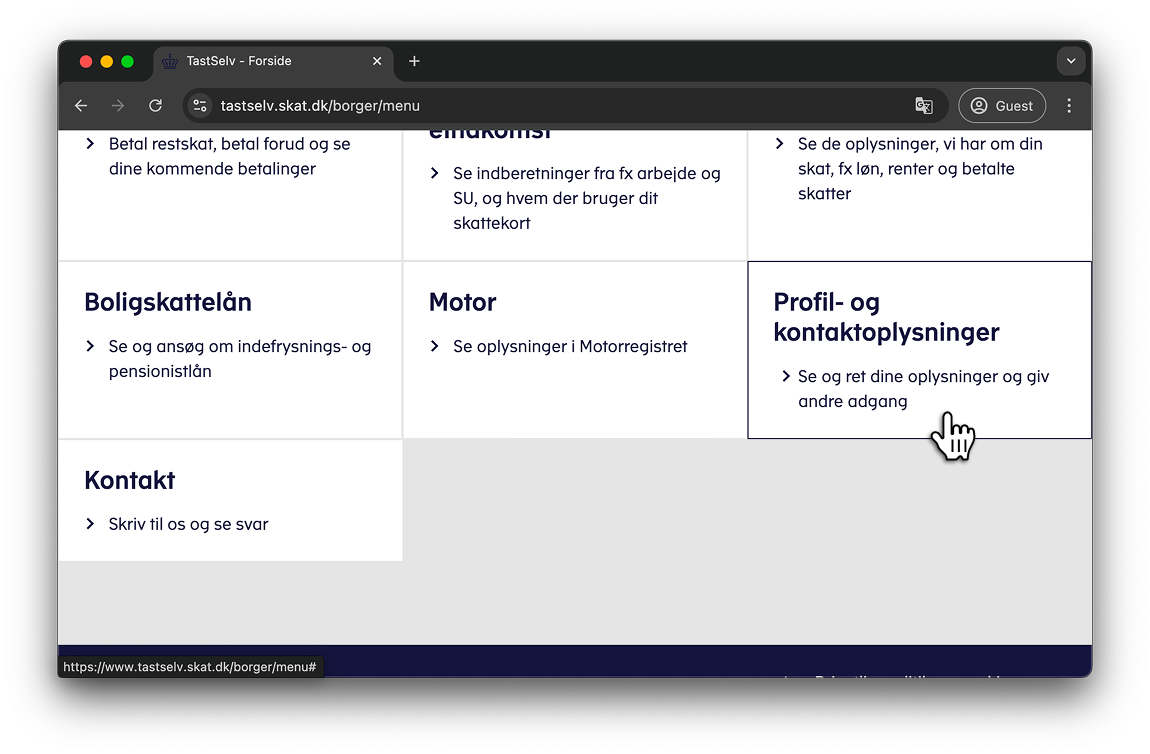The image size is (1150, 754).
Task: Expand the tab search dropdown
Action: click(x=1070, y=61)
